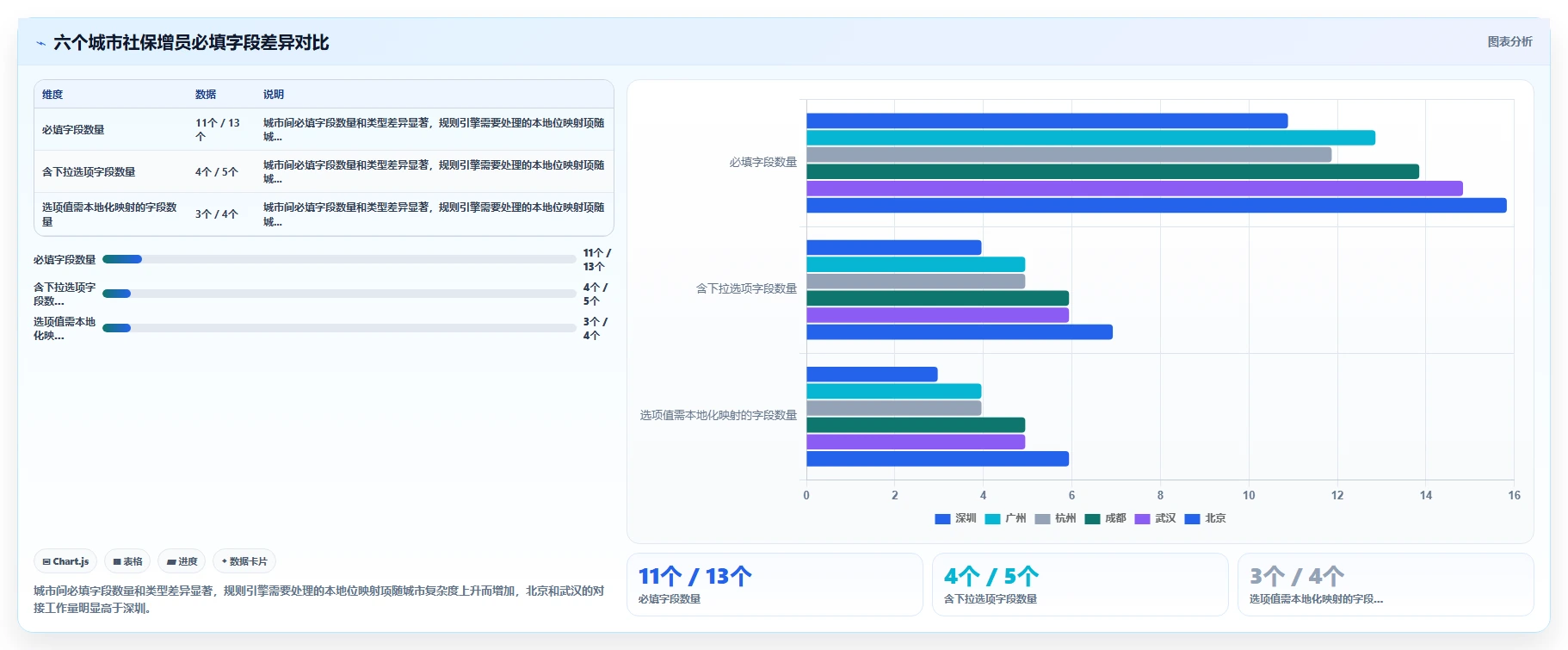The image size is (1568, 650).
Task: Toggle the 武汉 series in the chart legend
Action: (1155, 518)
